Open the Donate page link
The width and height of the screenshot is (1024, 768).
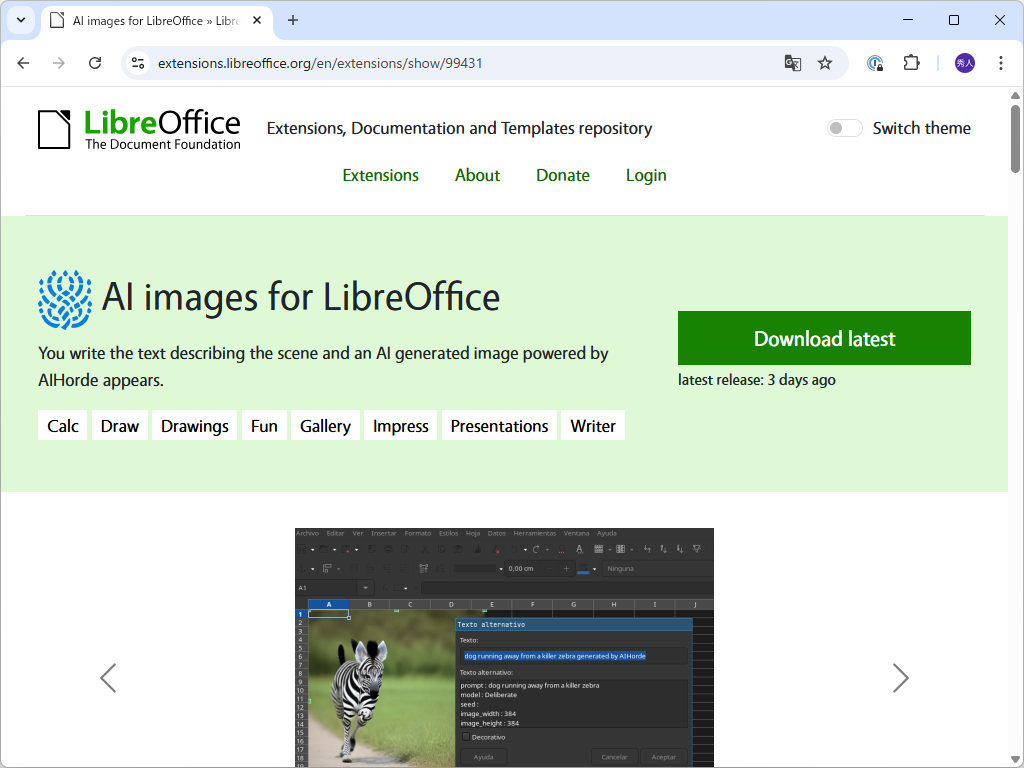(x=562, y=175)
